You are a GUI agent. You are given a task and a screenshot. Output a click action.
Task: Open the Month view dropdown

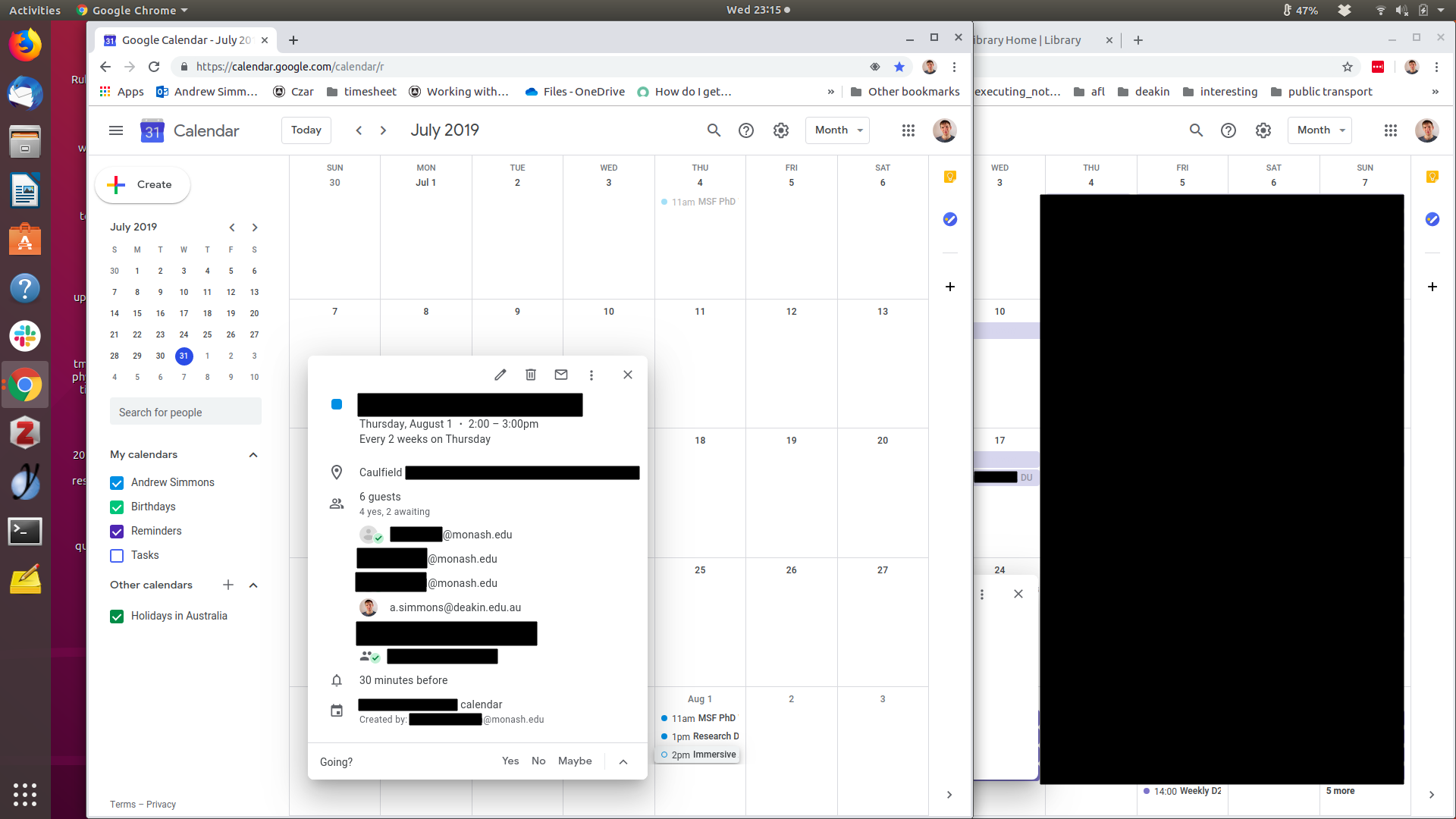click(838, 130)
